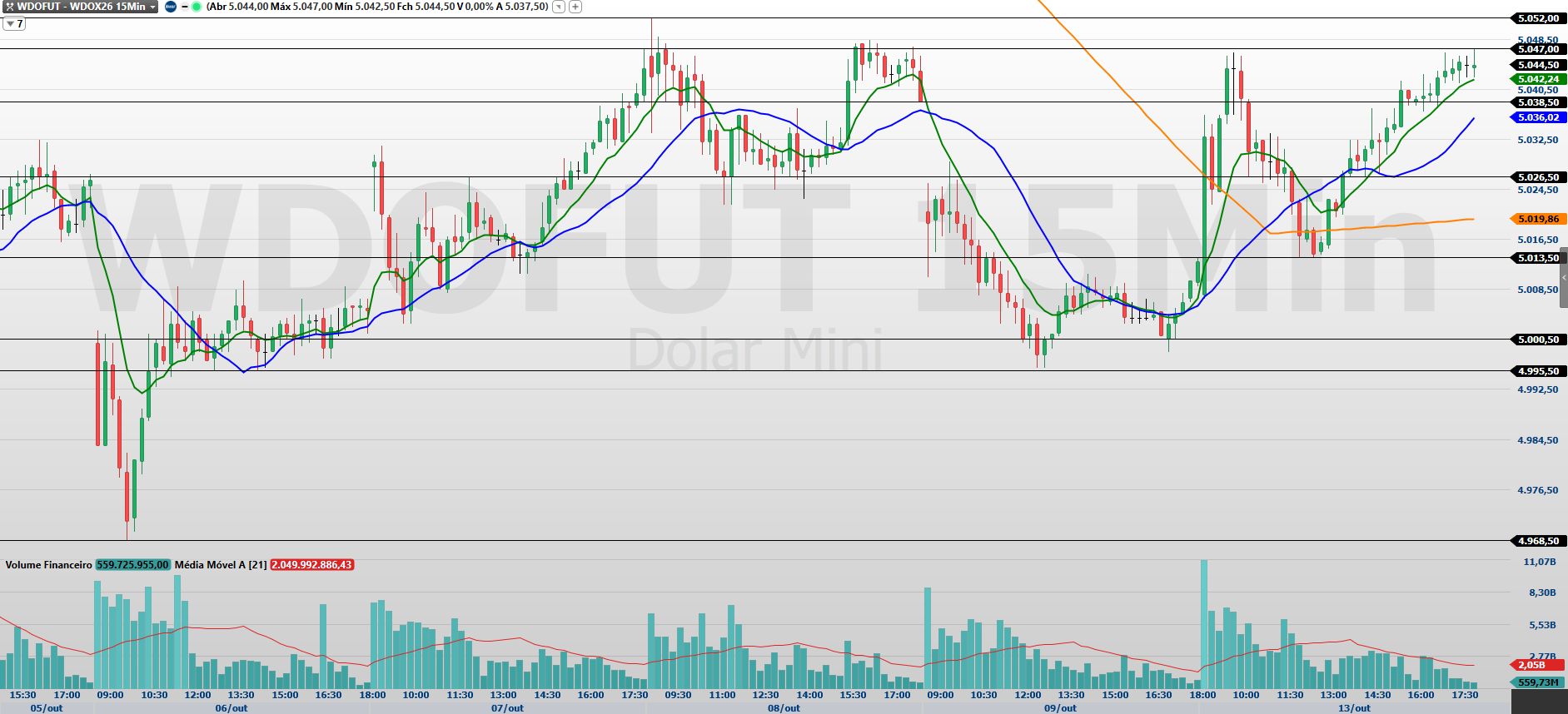Click the small arrow icon after price info
The width and height of the screenshot is (1568, 714).
coord(559,7)
